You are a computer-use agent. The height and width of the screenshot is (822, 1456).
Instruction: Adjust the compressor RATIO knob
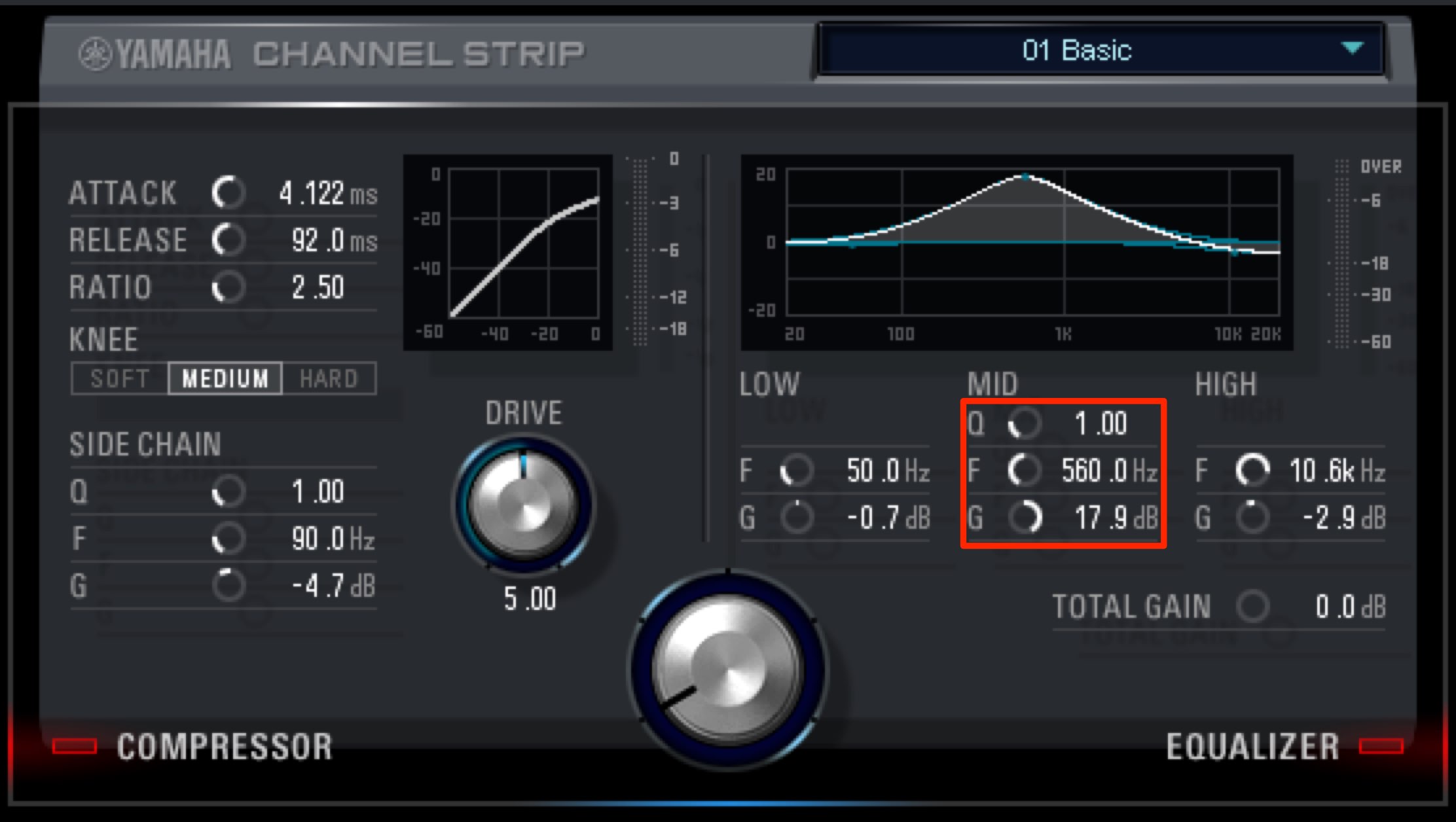point(228,287)
